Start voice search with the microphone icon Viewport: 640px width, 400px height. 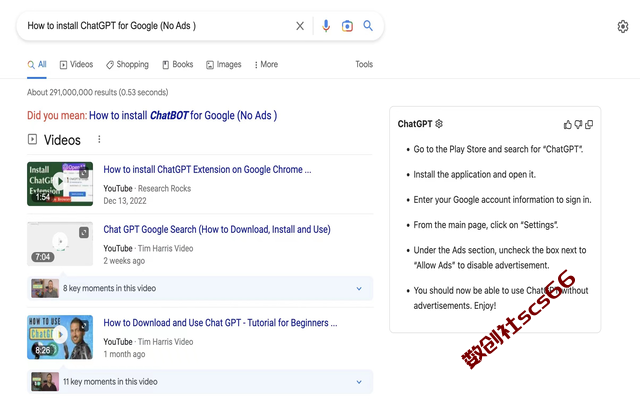point(326,26)
